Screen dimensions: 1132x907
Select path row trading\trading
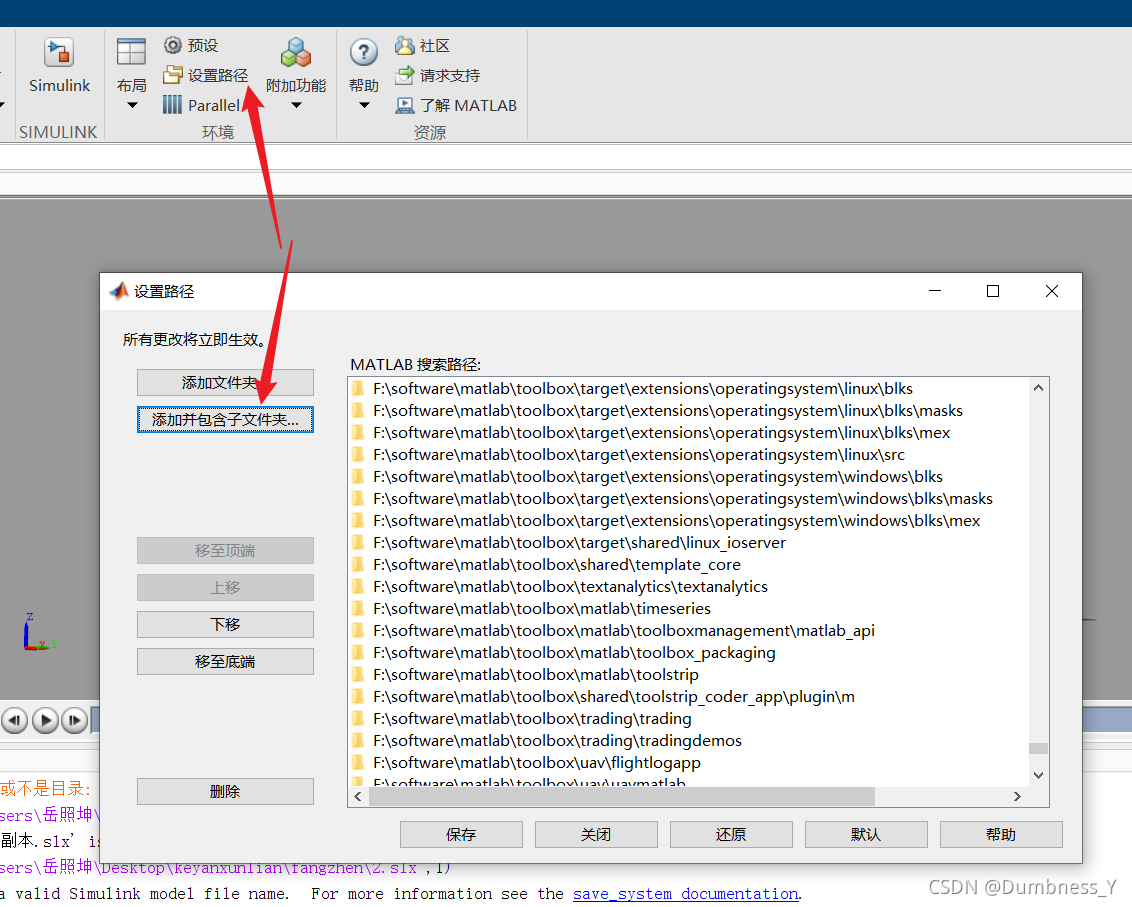click(689, 719)
